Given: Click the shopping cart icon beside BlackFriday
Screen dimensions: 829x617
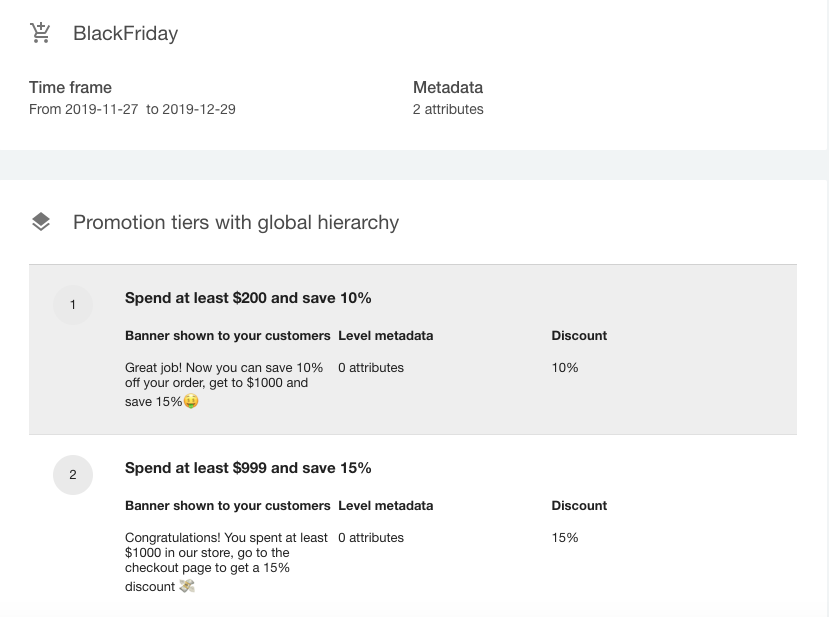Looking at the screenshot, I should (x=40, y=33).
